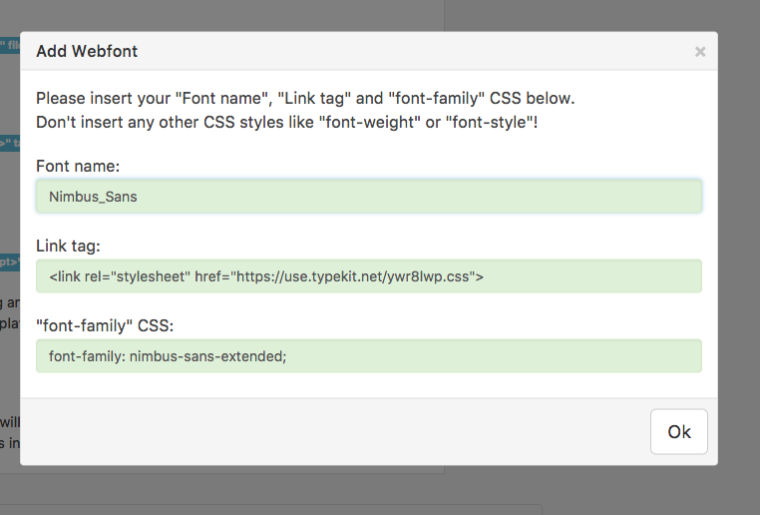Focus the Font name input field
The image size is (760, 515).
click(368, 196)
